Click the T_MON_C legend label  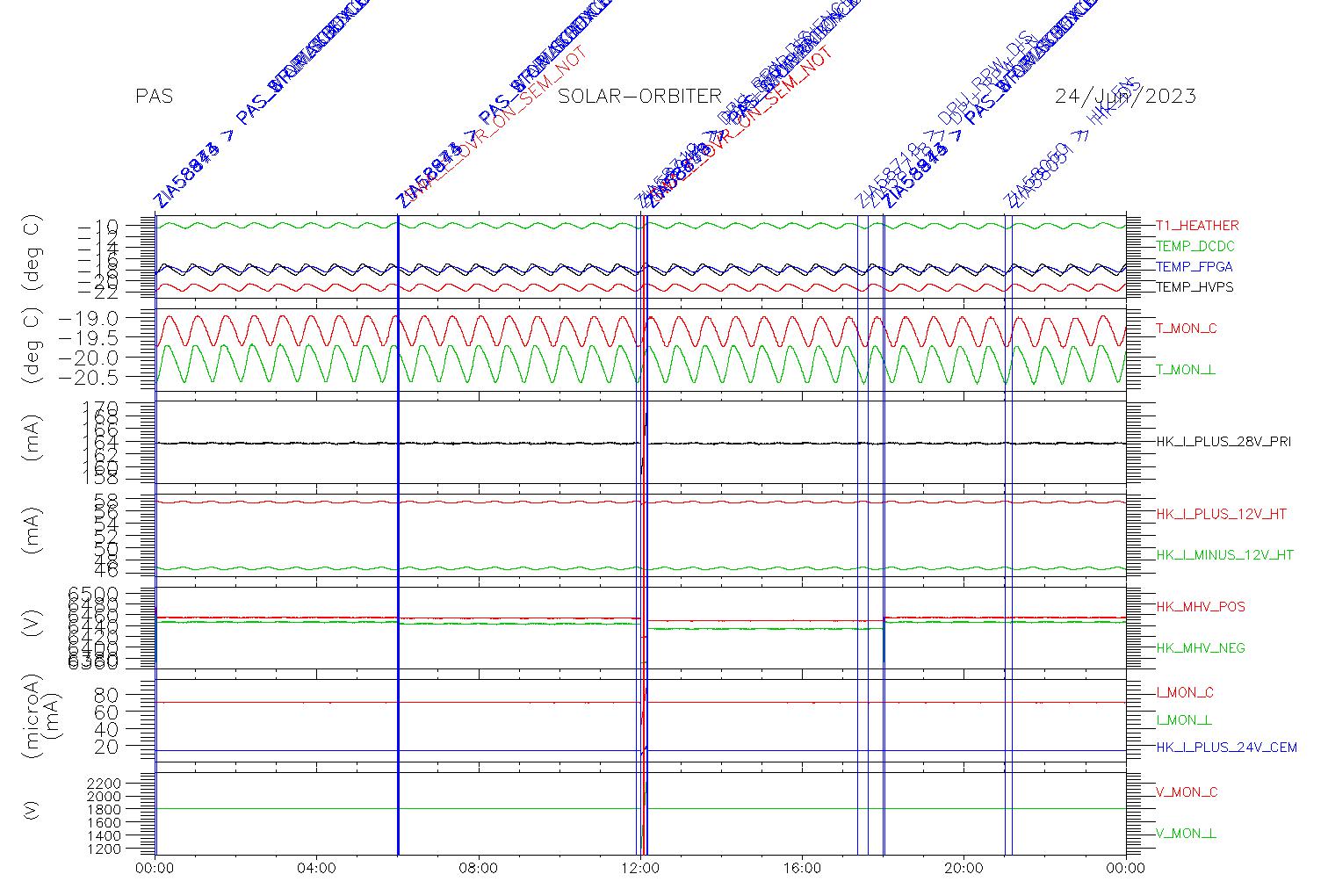point(1187,329)
